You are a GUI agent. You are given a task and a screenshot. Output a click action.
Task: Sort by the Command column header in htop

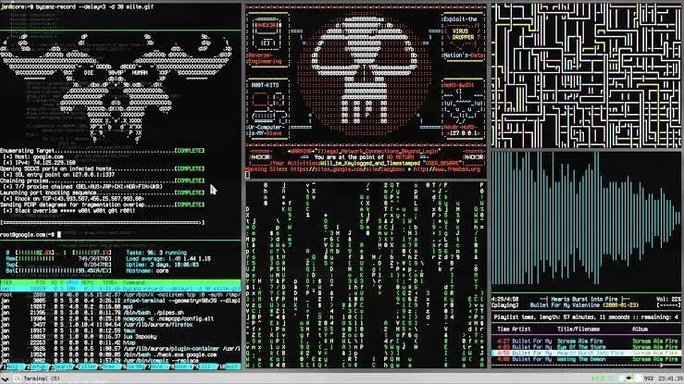(x=134, y=283)
